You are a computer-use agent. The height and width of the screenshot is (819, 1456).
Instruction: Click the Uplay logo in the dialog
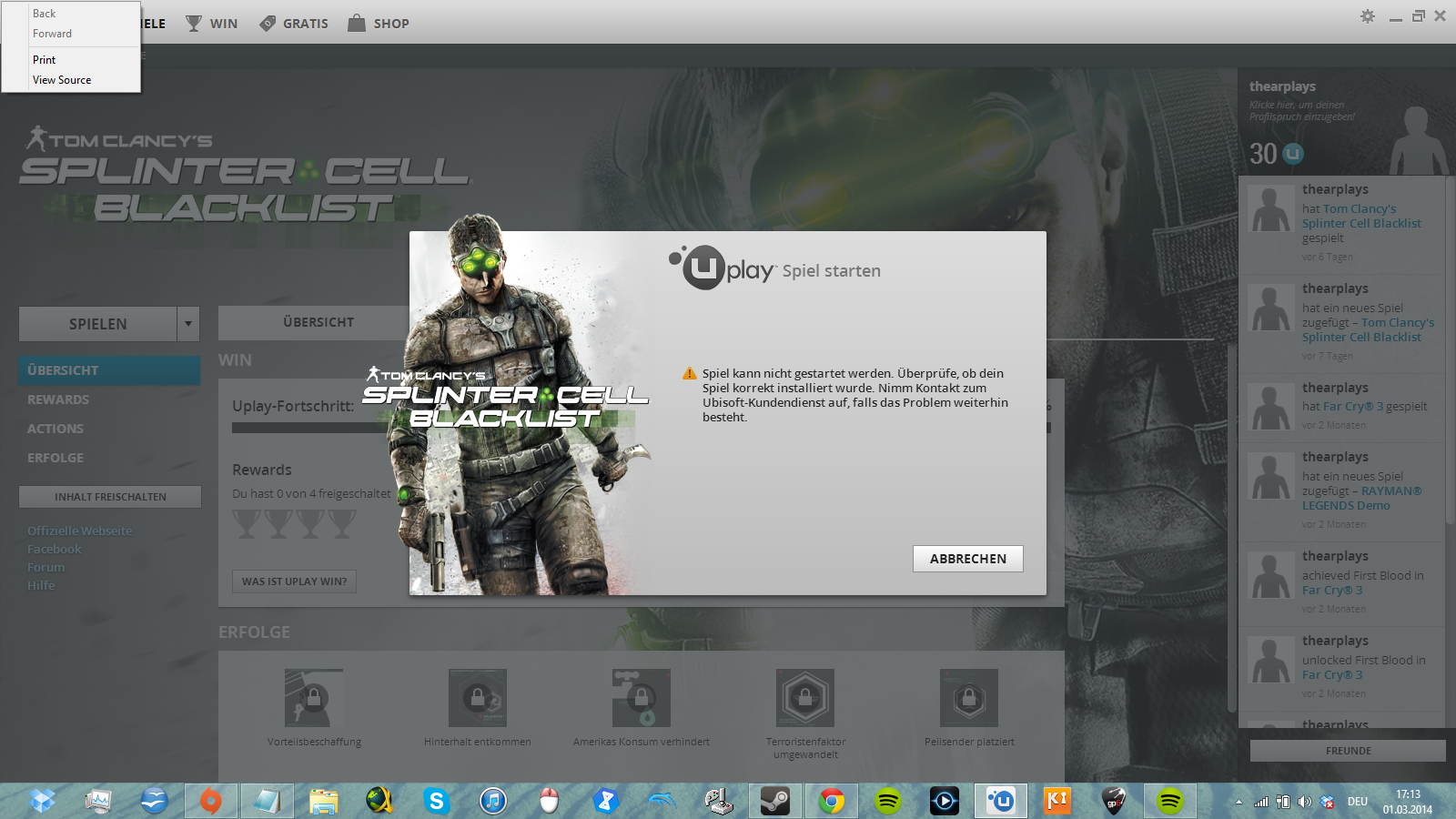(x=722, y=268)
